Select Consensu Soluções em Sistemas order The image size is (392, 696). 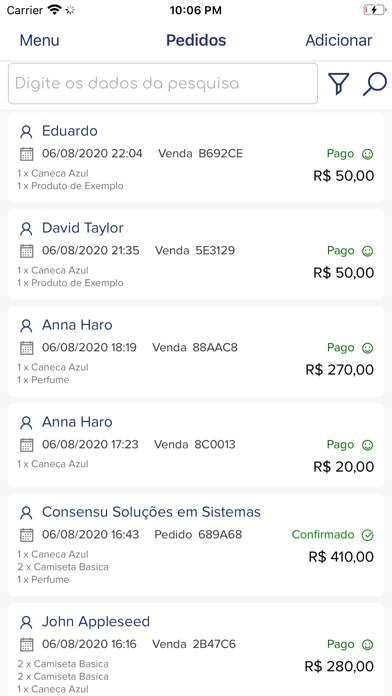[x=196, y=545]
